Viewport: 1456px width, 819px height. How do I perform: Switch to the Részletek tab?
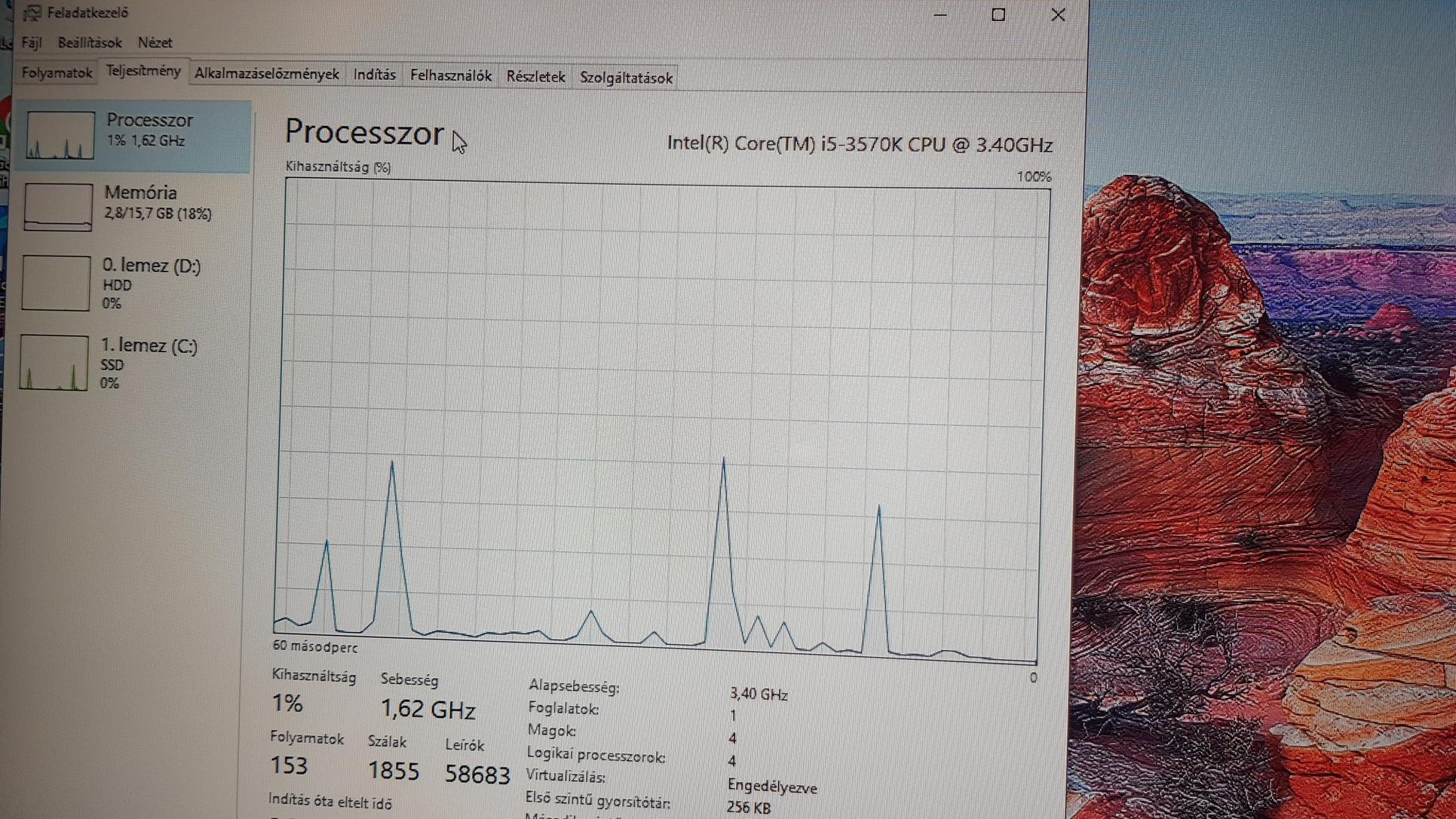pos(535,77)
